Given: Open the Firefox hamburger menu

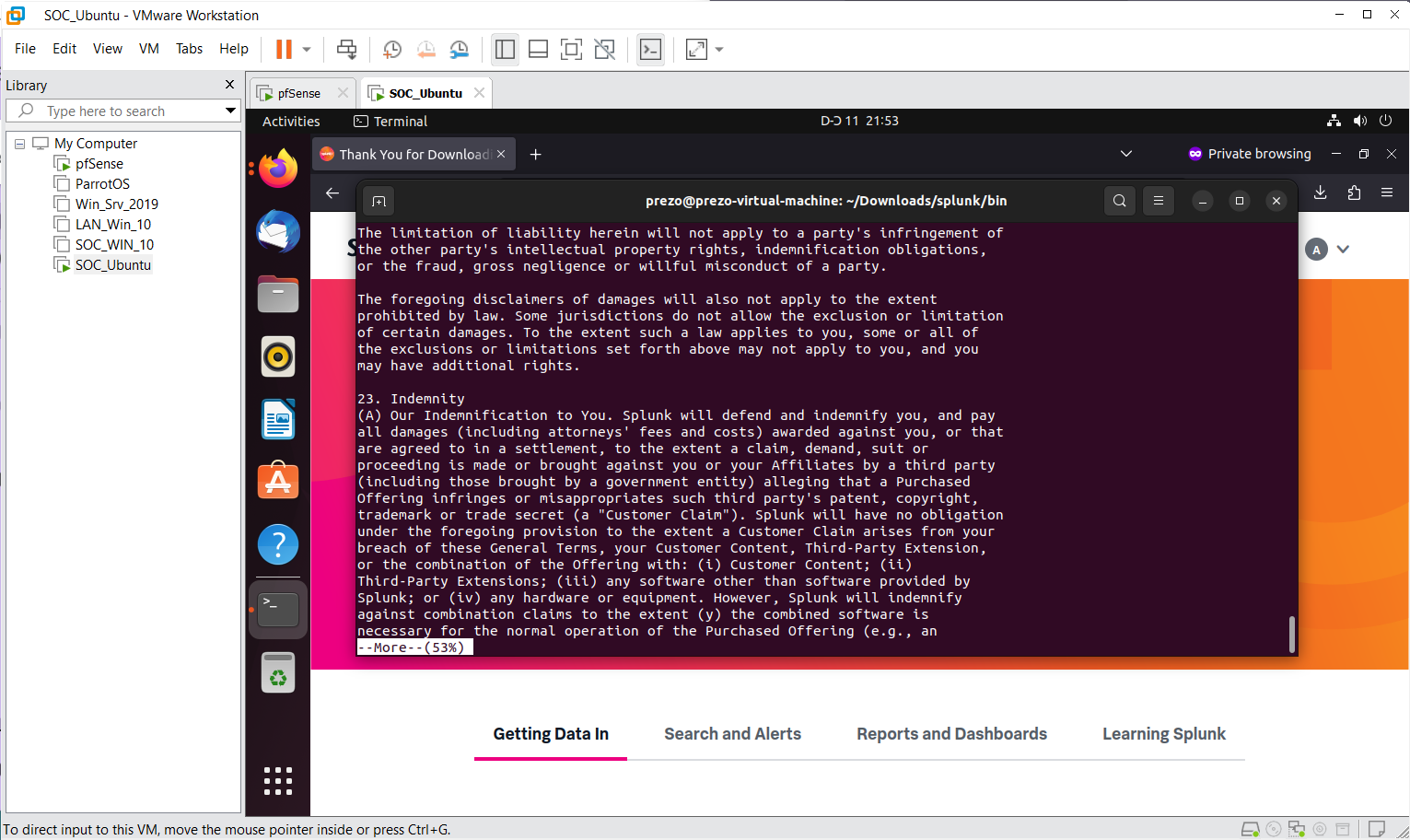Looking at the screenshot, I should (1387, 192).
